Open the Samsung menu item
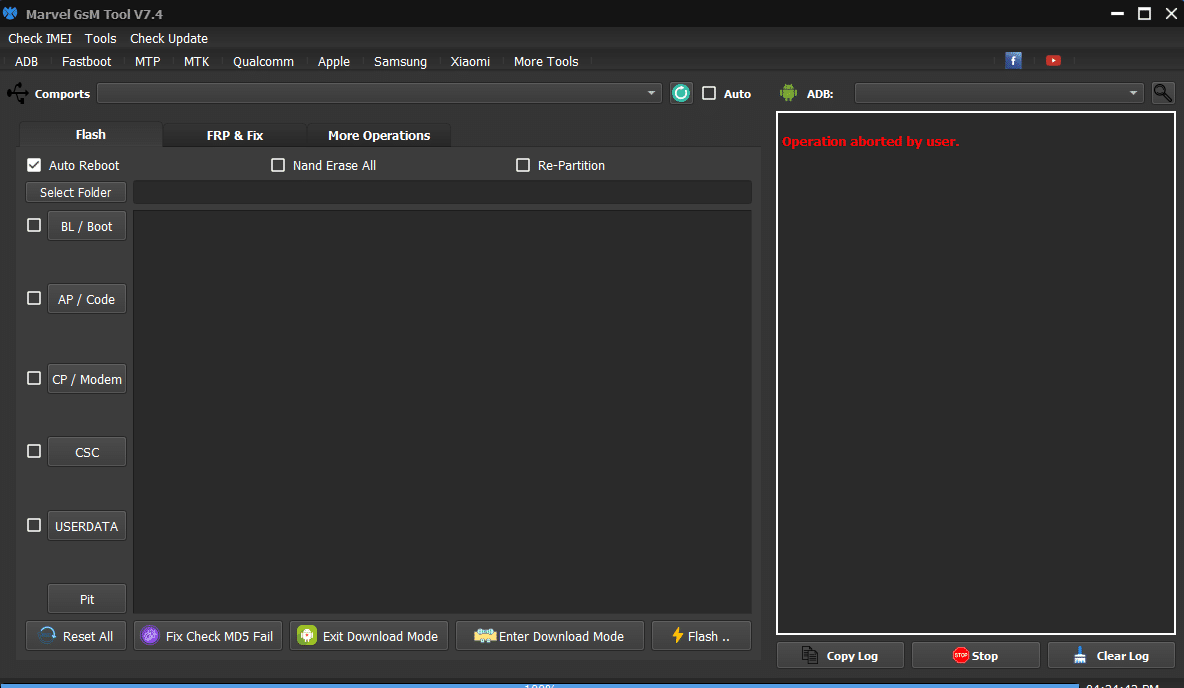The height and width of the screenshot is (688, 1184). pyautogui.click(x=400, y=61)
